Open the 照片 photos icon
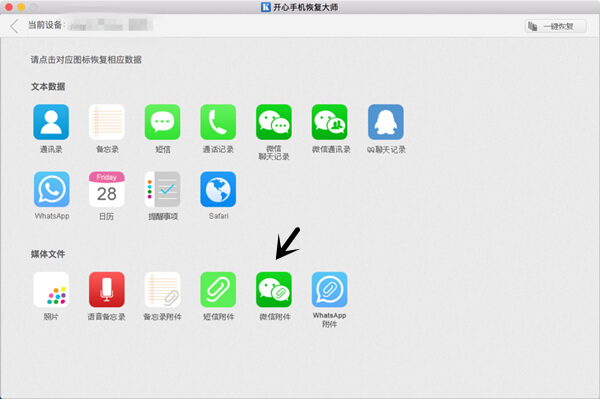 click(x=51, y=290)
